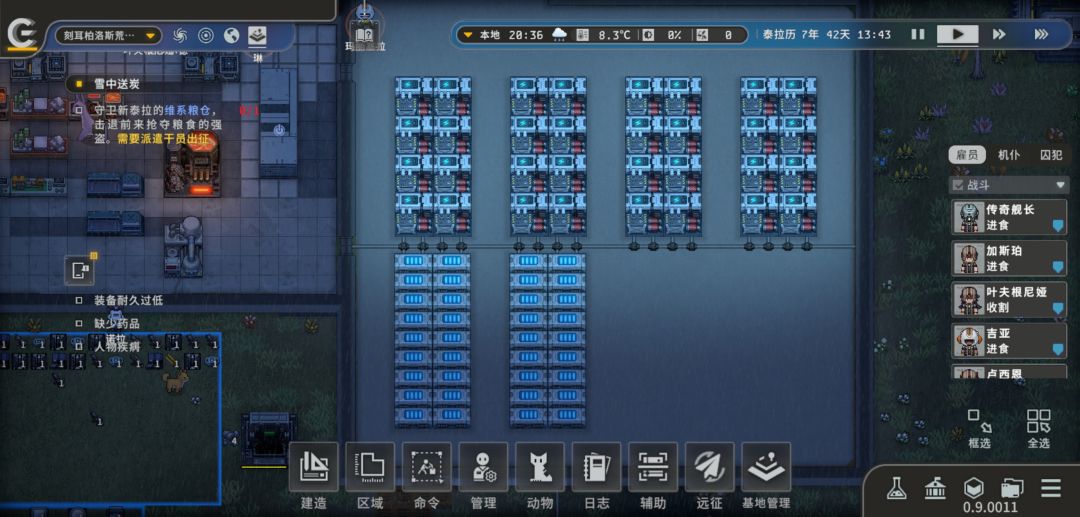The height and width of the screenshot is (517, 1080).
Task: Toggle shield marker for 加斯珀
Action: coord(1057,267)
